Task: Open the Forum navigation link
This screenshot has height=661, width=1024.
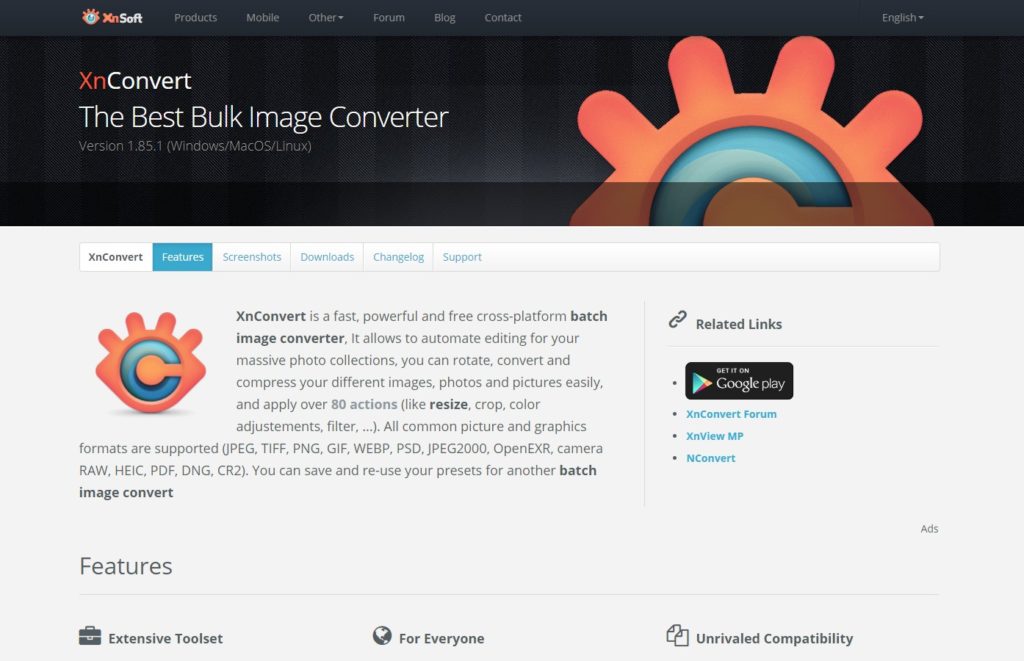Action: click(389, 18)
